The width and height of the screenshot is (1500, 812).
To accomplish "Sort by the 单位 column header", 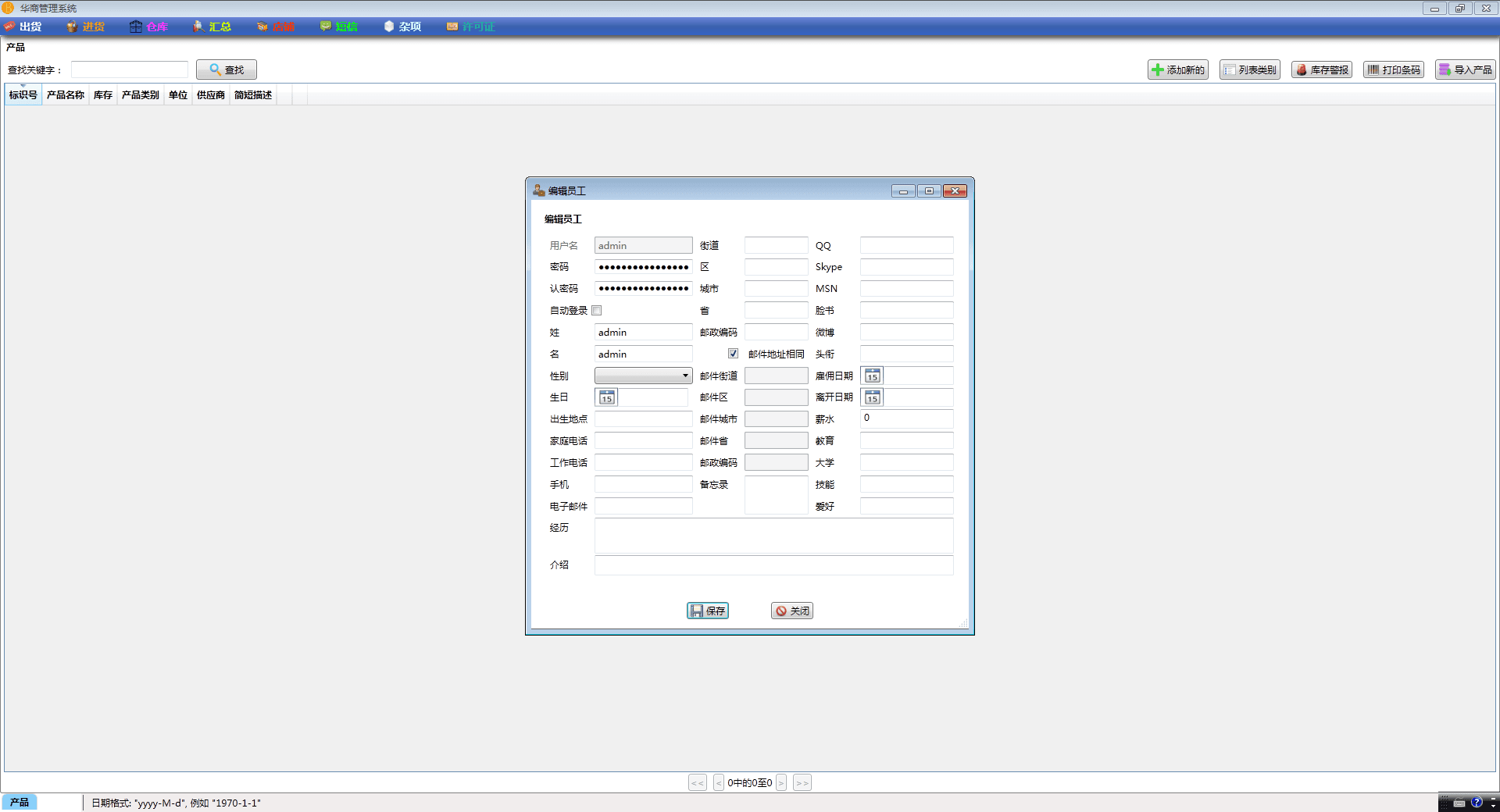I will tap(178, 95).
